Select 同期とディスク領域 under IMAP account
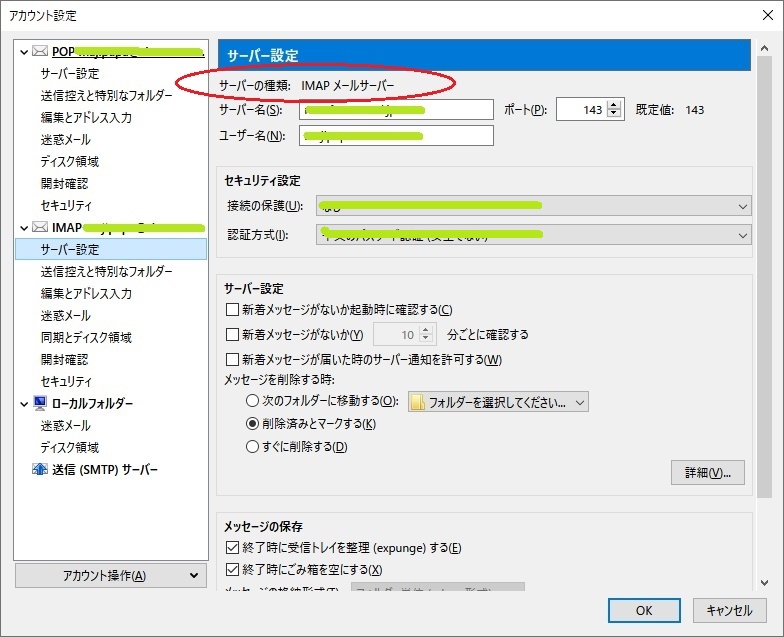 pyautogui.click(x=86, y=337)
